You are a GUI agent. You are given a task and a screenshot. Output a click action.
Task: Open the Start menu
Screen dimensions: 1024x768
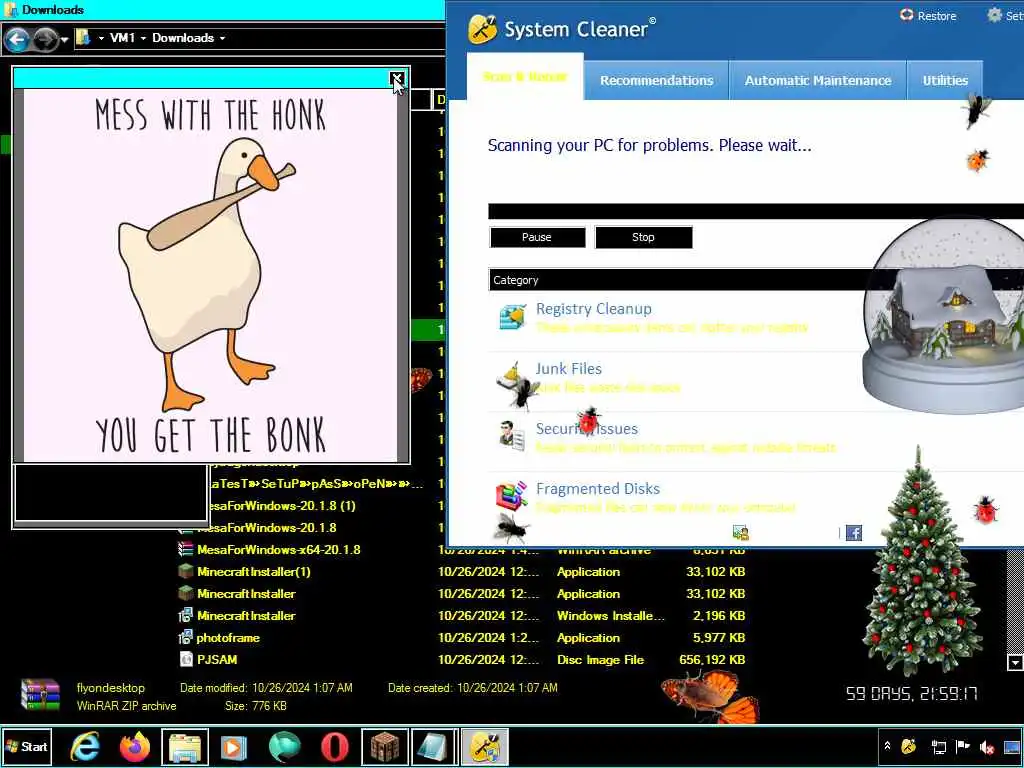[26, 746]
